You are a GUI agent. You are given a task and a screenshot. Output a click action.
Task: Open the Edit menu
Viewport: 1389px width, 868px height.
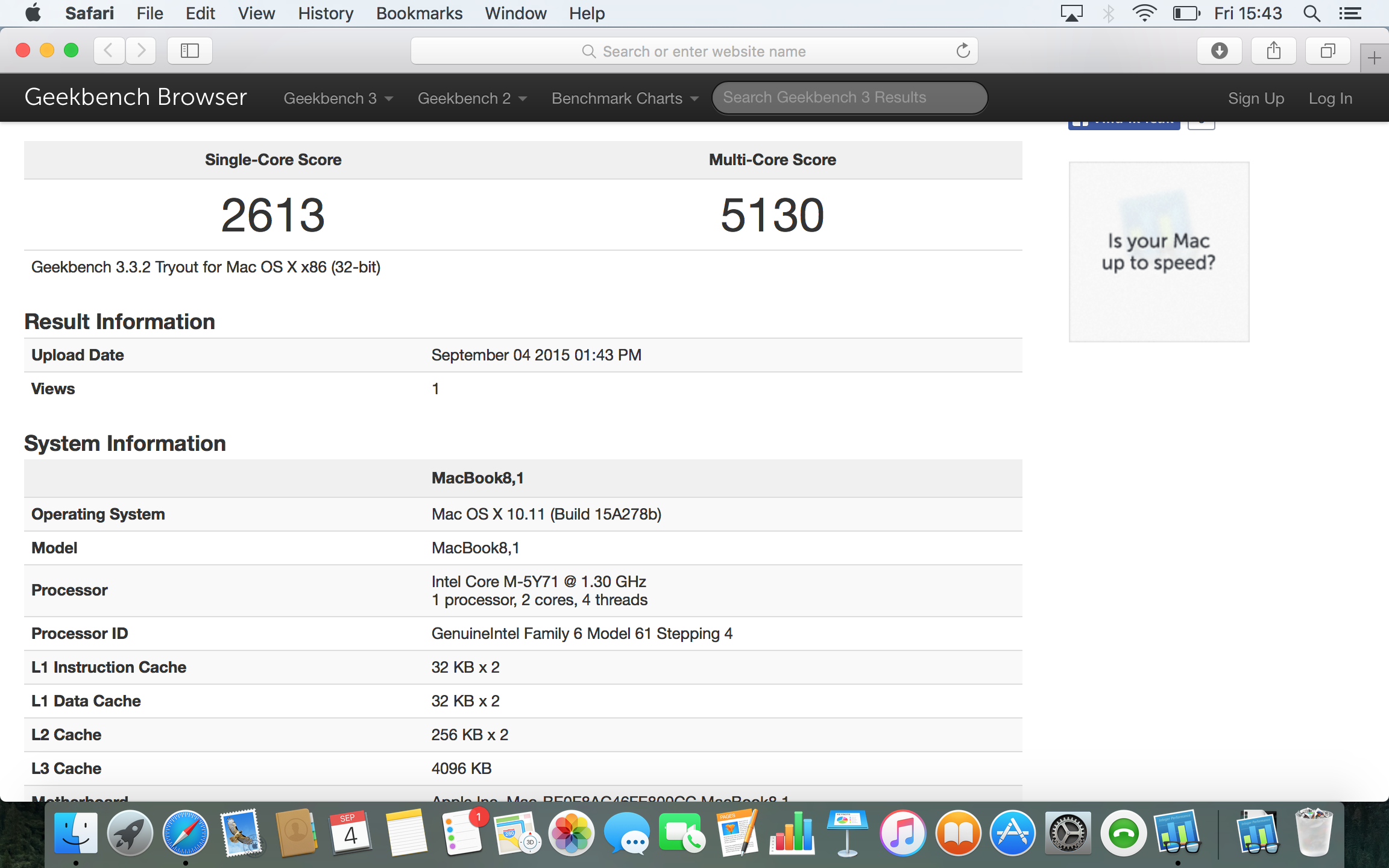(200, 13)
